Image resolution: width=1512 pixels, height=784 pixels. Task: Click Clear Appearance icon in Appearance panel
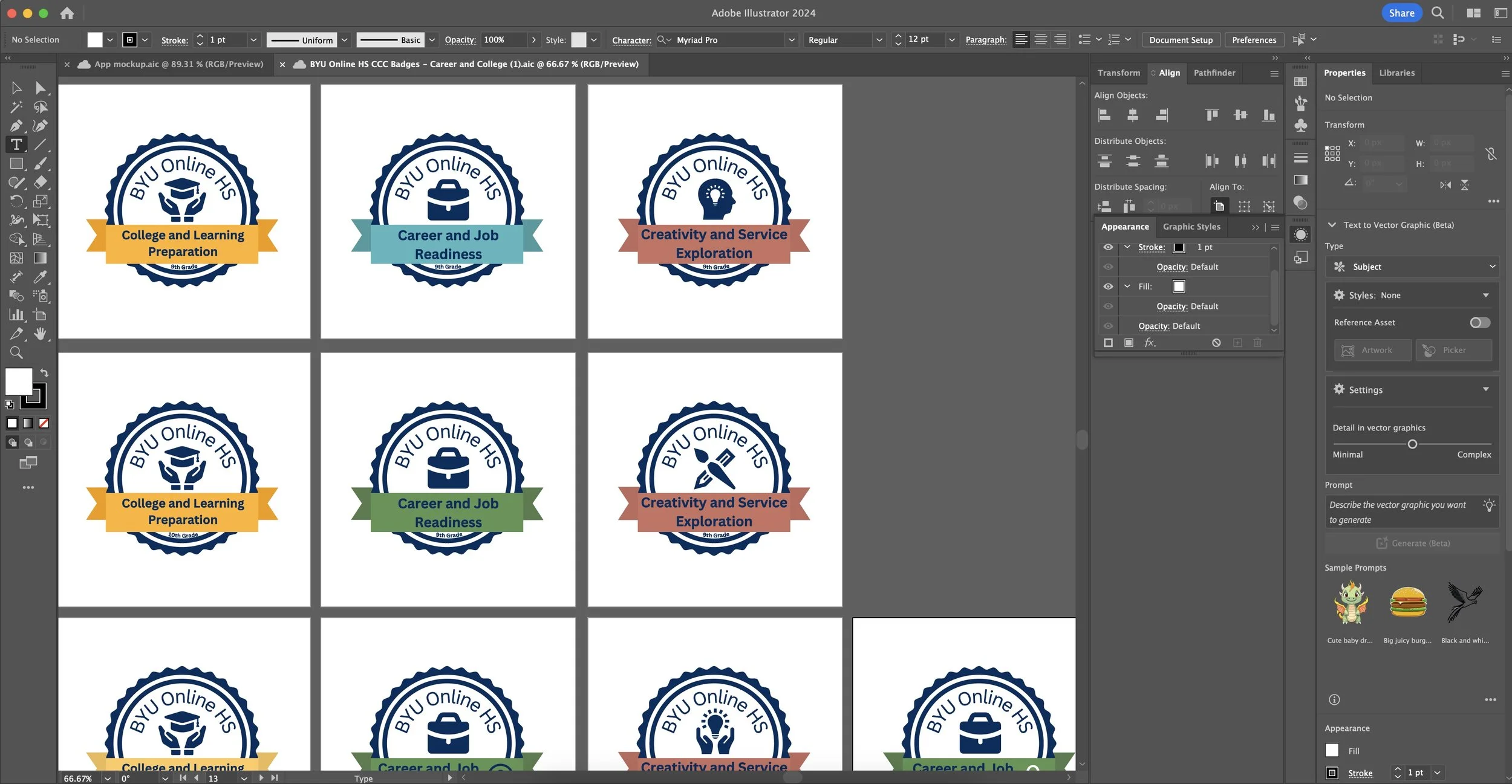click(x=1216, y=343)
